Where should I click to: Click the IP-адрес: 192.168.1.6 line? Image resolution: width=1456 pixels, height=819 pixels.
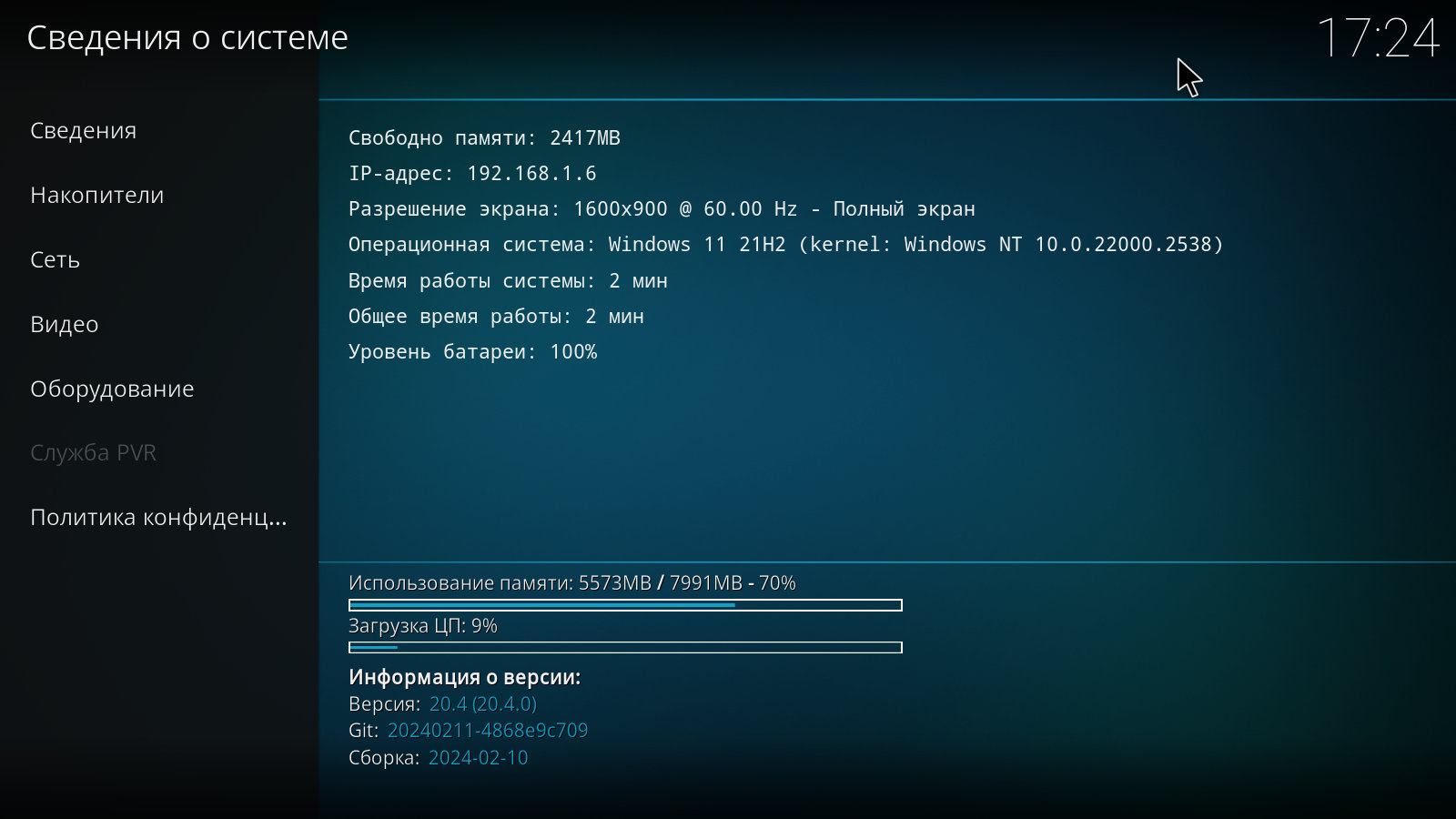click(472, 173)
